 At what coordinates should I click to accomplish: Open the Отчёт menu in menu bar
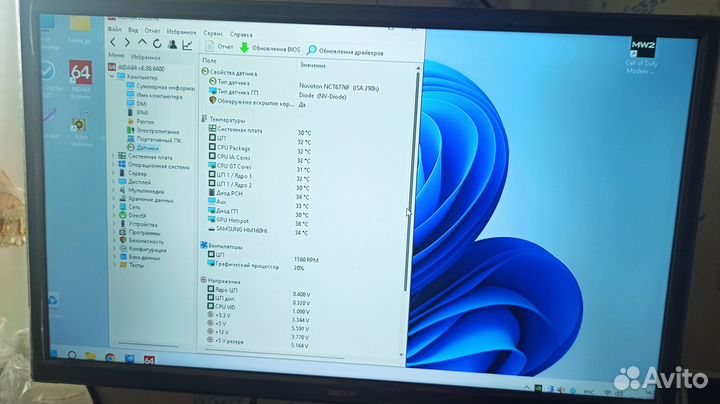click(152, 31)
